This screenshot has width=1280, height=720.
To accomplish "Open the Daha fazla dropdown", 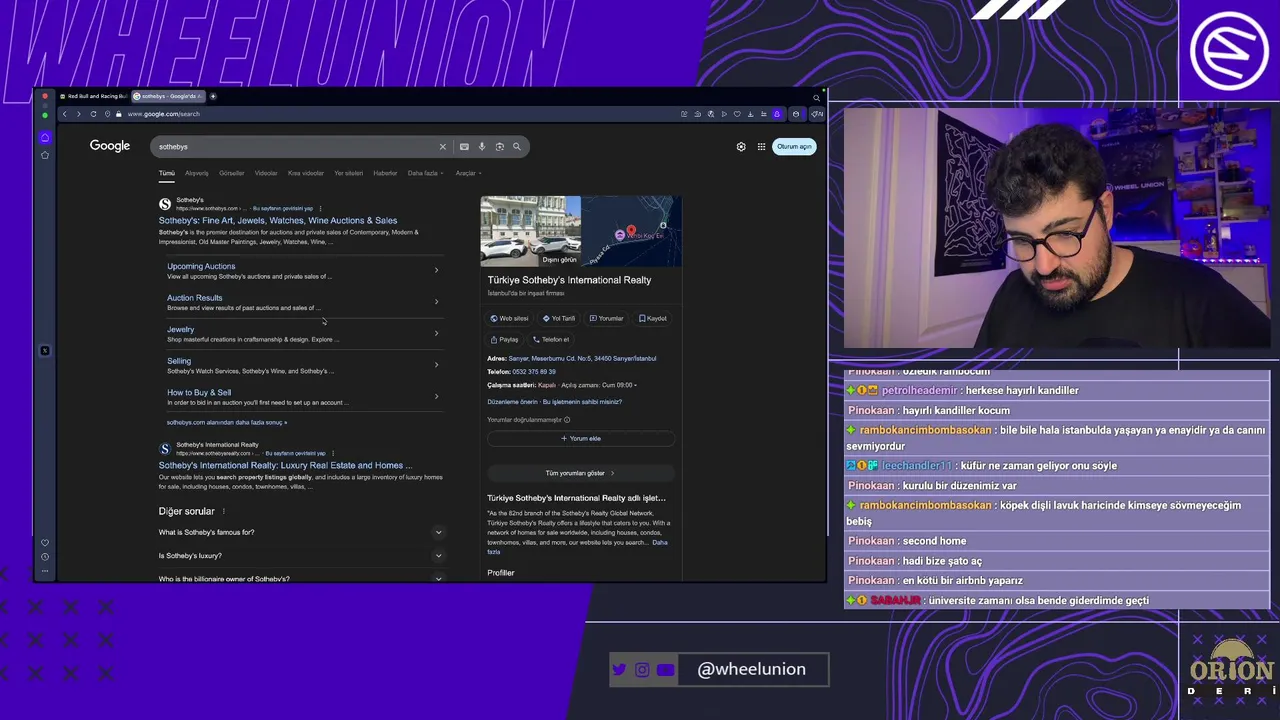I will pos(425,173).
